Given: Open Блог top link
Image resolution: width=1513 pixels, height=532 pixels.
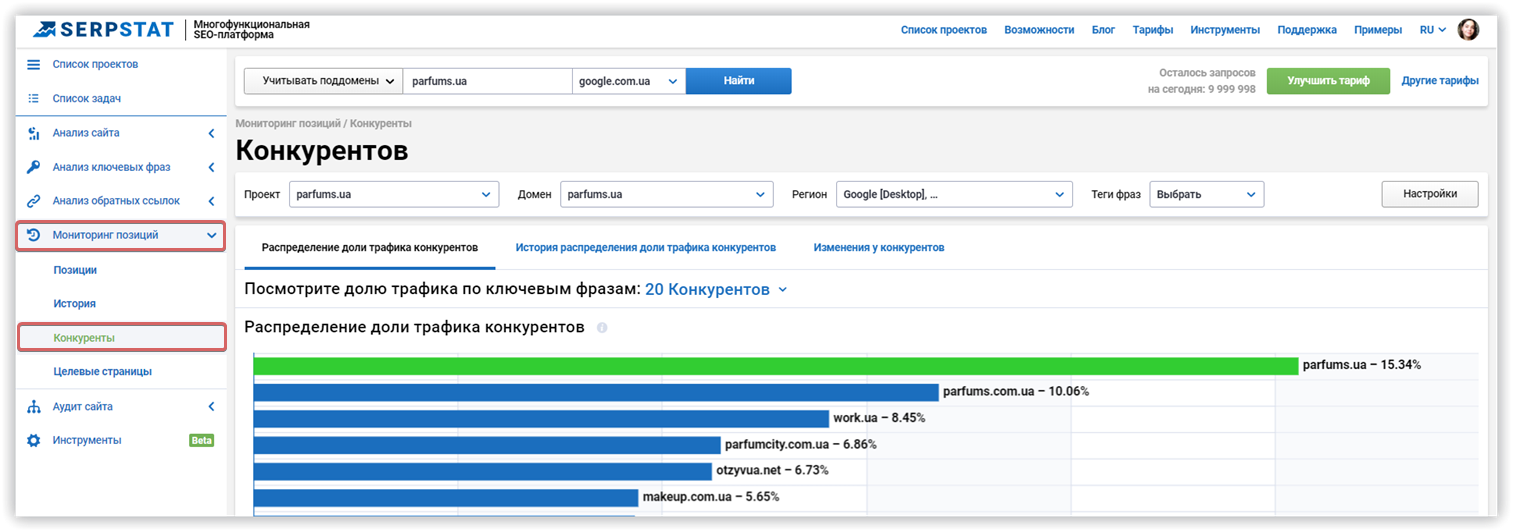Looking at the screenshot, I should point(1104,30).
